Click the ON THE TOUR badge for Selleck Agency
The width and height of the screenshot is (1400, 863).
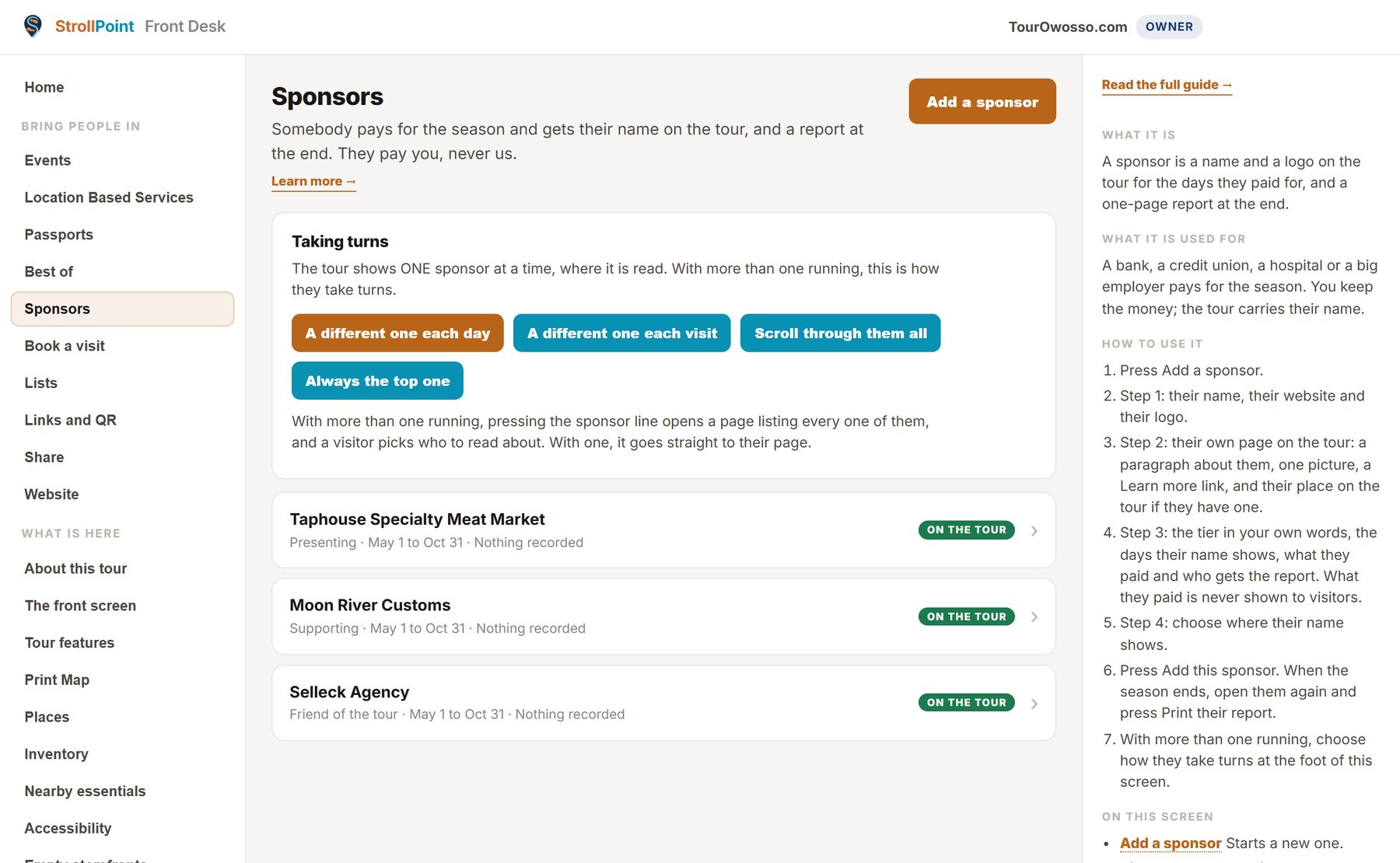click(966, 703)
